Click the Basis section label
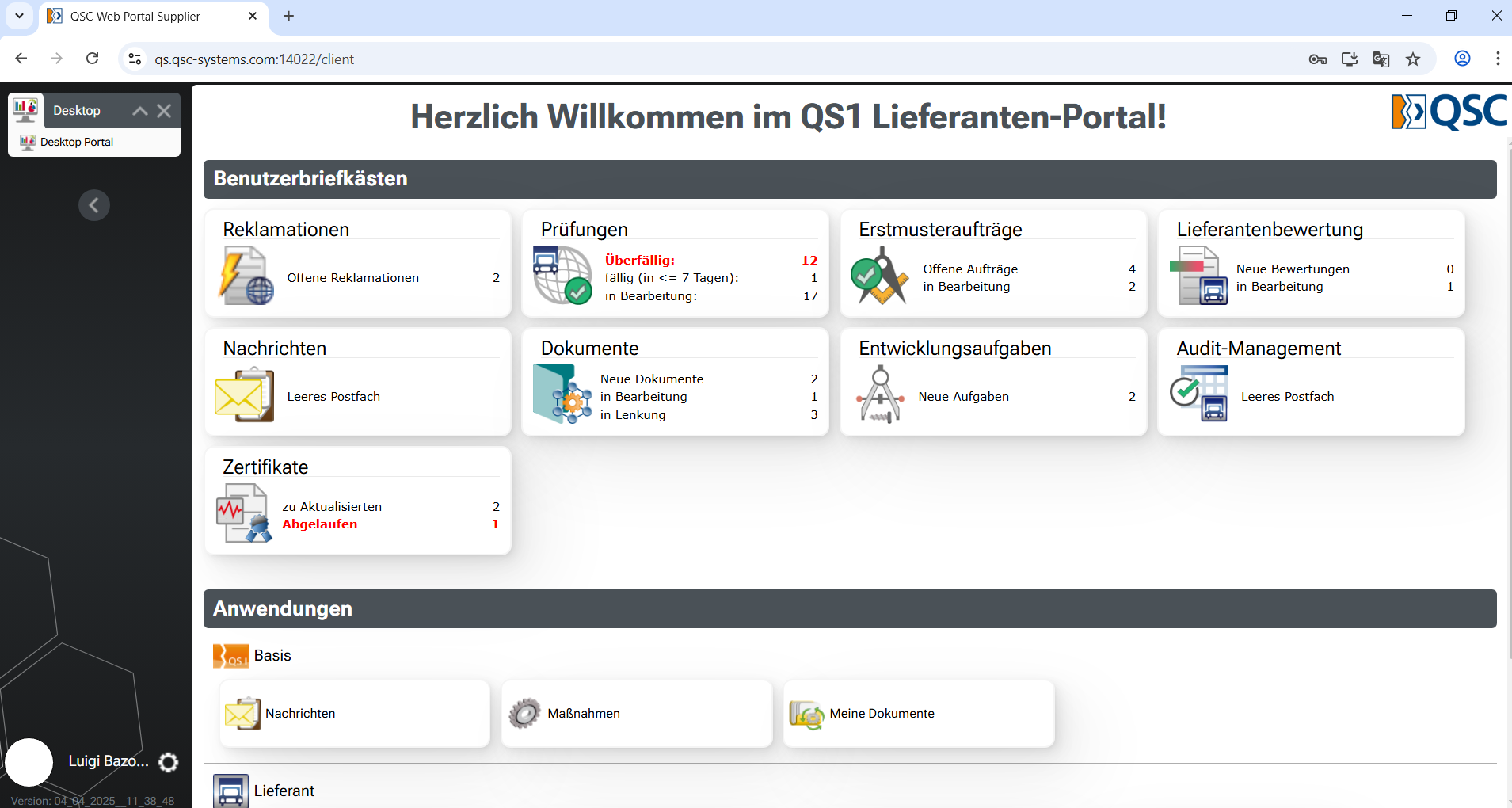The width and height of the screenshot is (1512, 808). point(272,656)
